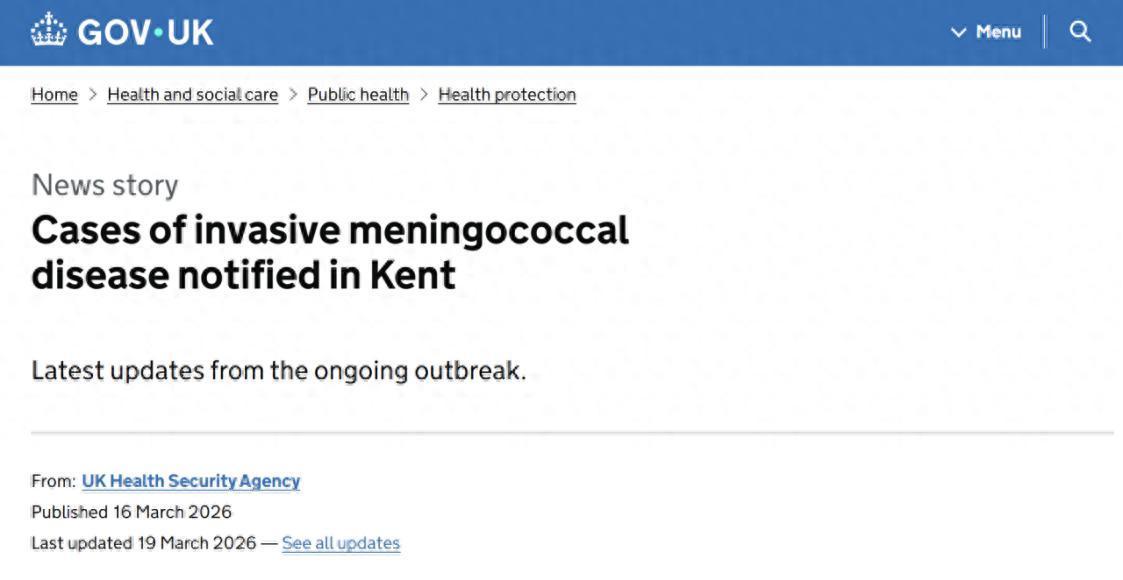Click the chevron separator after Home
Screen dimensions: 1123x580
93,95
